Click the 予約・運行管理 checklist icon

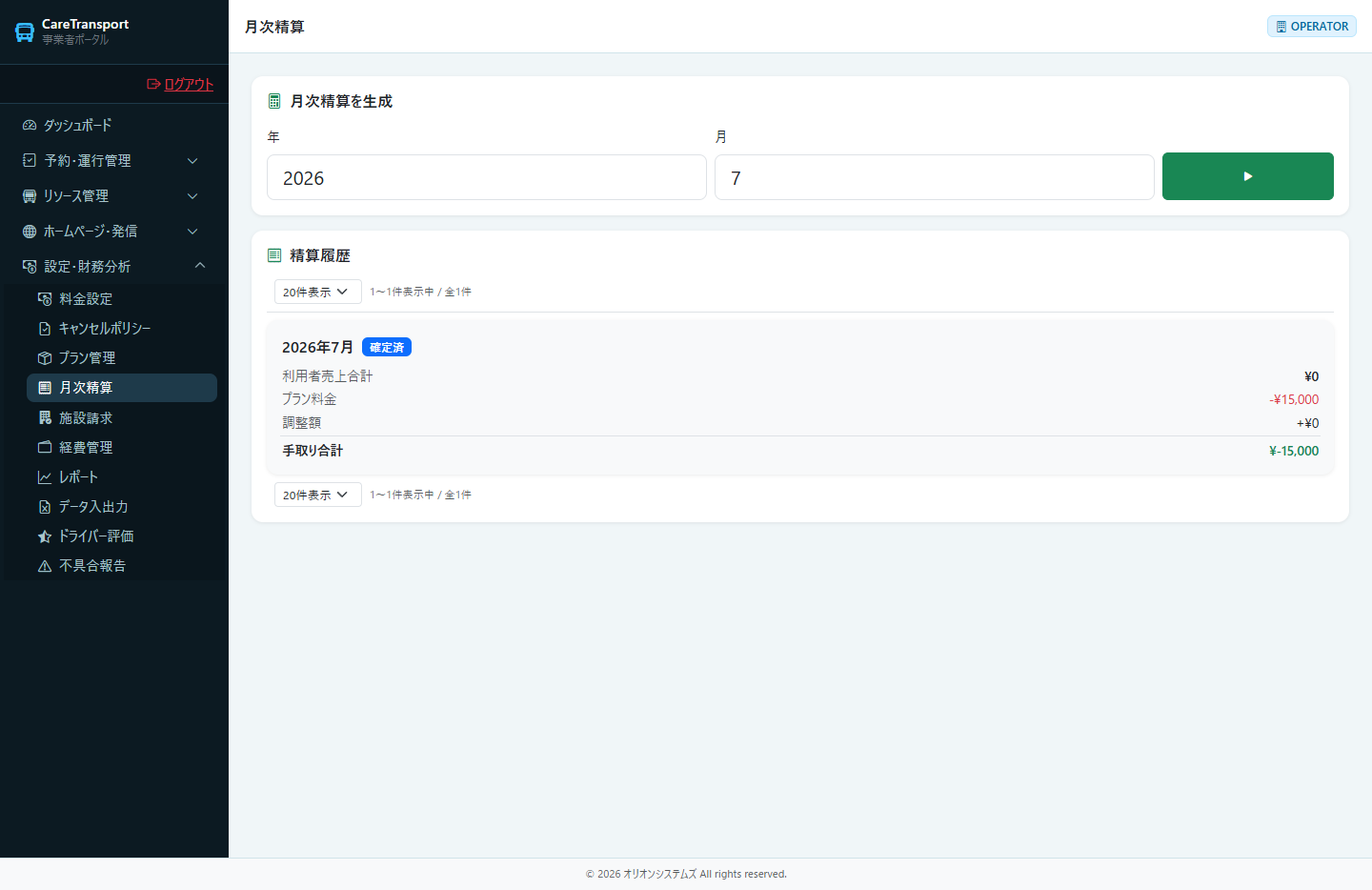point(30,161)
